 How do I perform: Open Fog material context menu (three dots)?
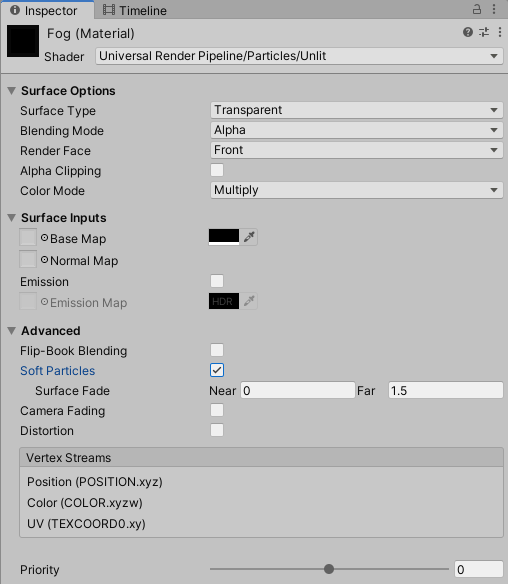[x=500, y=32]
